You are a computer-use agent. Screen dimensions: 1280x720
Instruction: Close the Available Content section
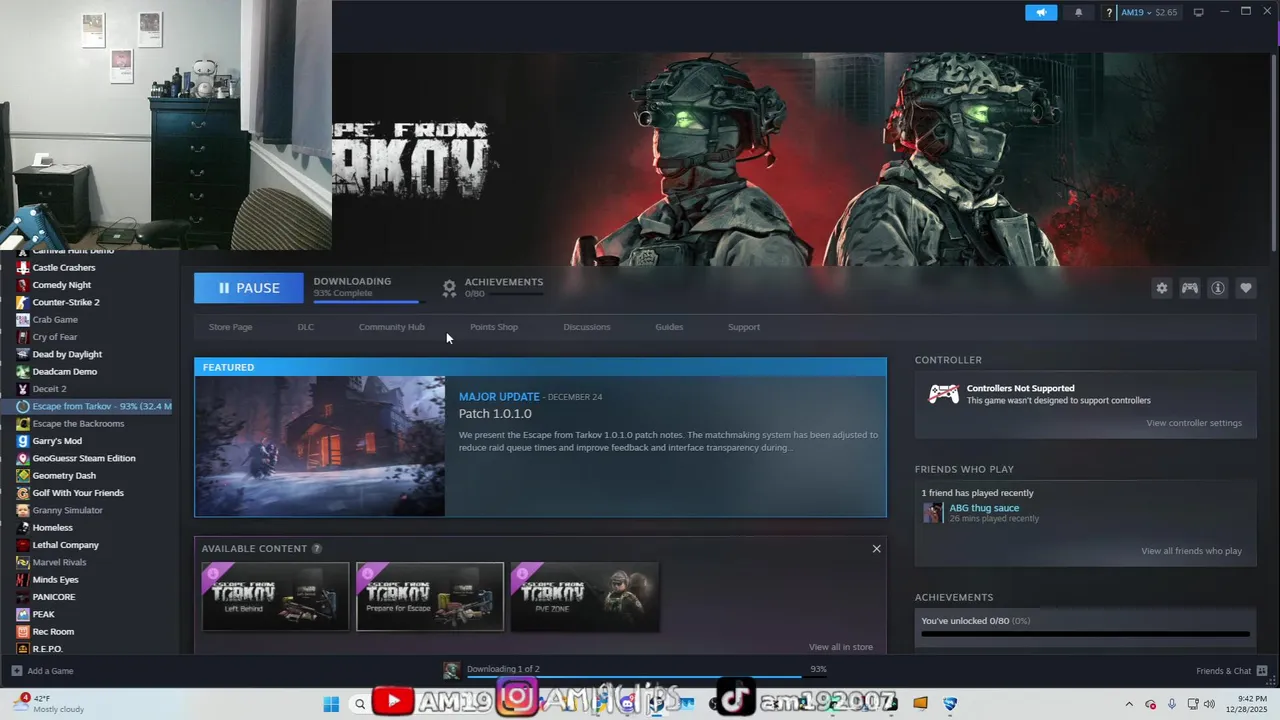coord(877,549)
